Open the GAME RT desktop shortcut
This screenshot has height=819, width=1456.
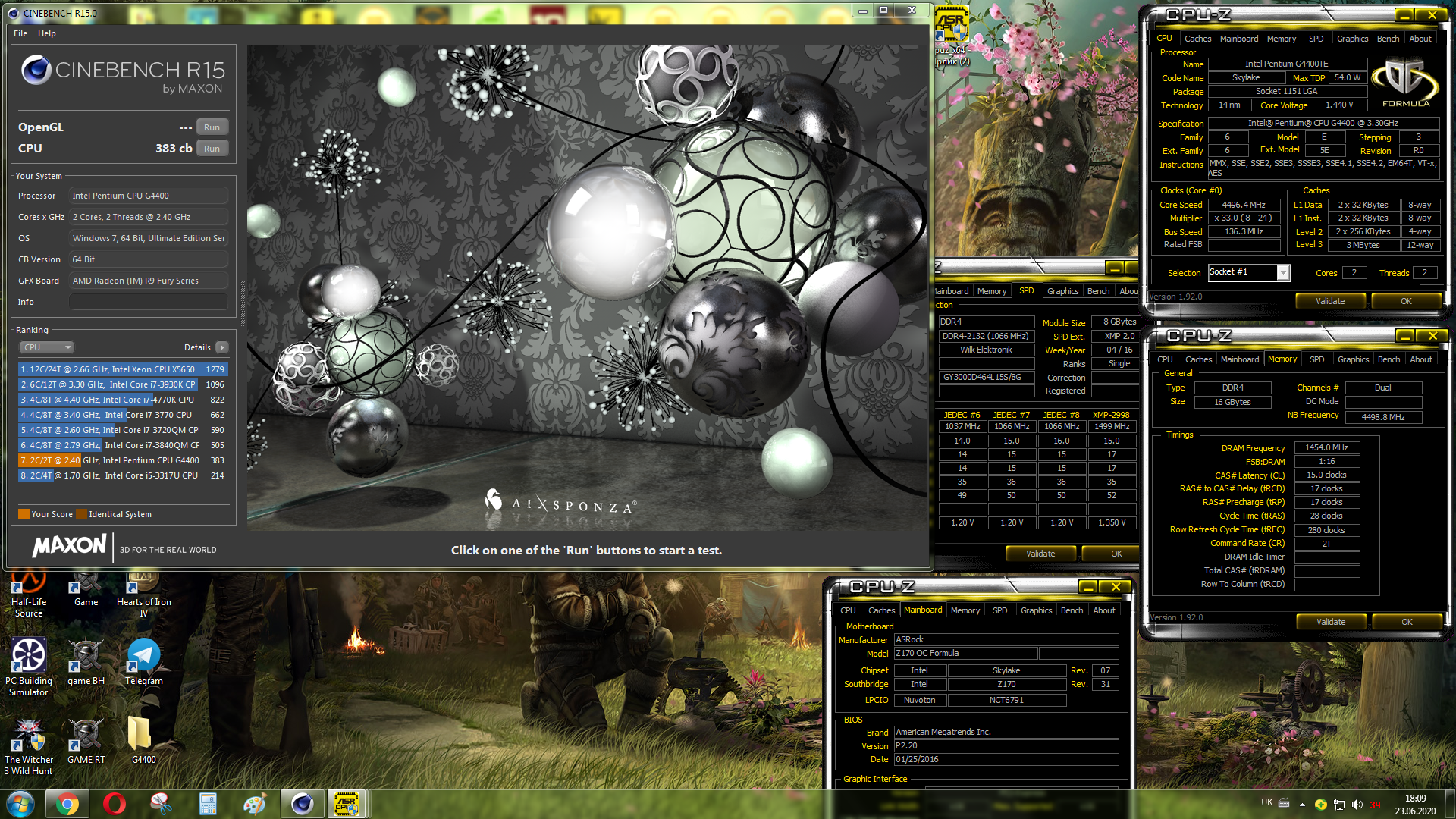[86, 741]
